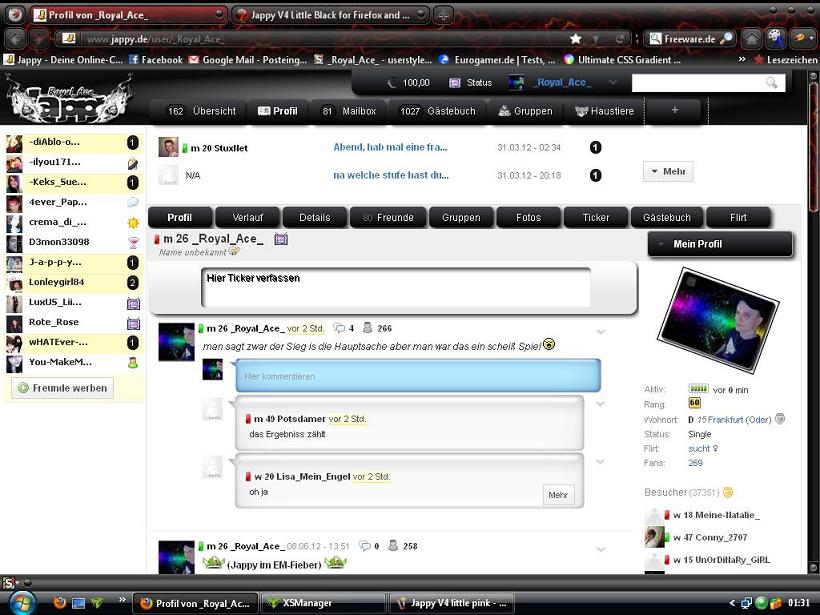
Task: Open friend -diAblo-o... in the sidebar
Action: [x=54, y=142]
